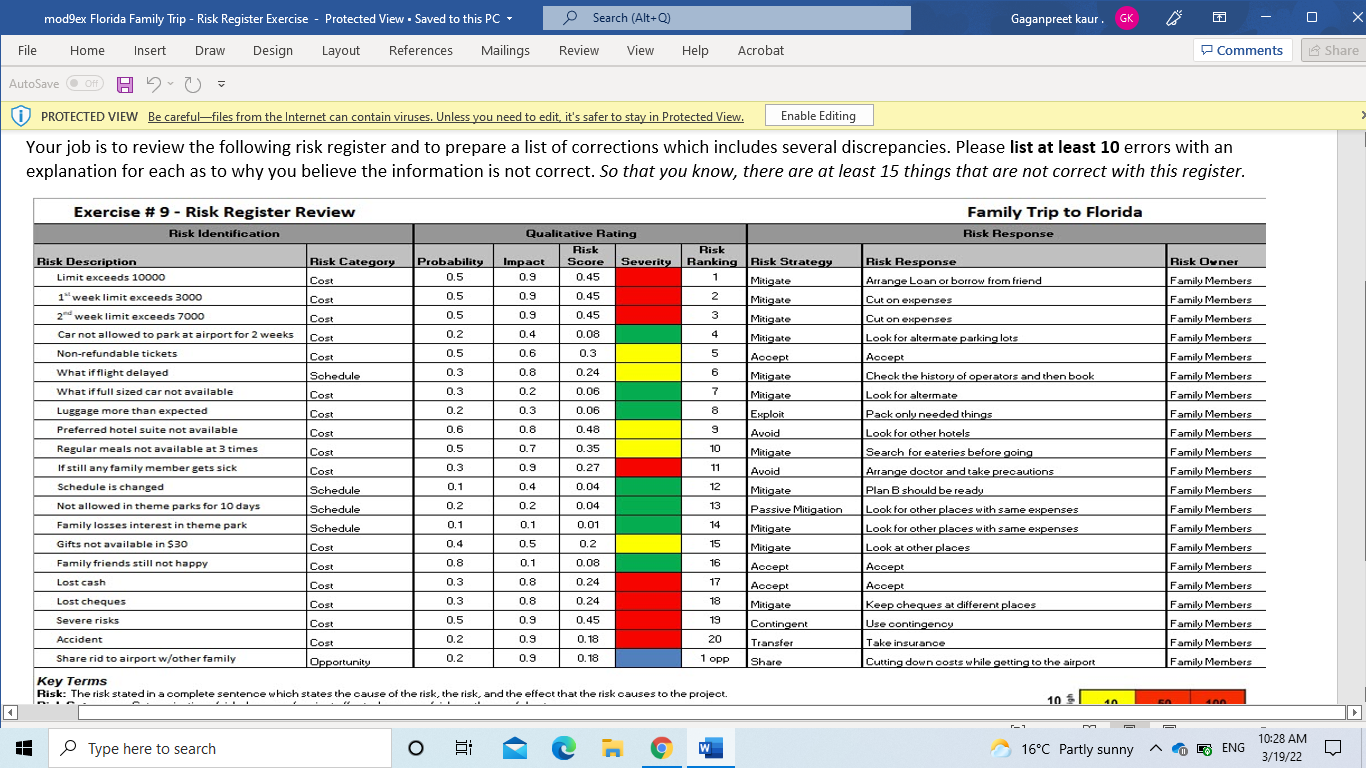
Task: Click the 'Family Trip to Florida' heading
Action: click(x=1054, y=212)
